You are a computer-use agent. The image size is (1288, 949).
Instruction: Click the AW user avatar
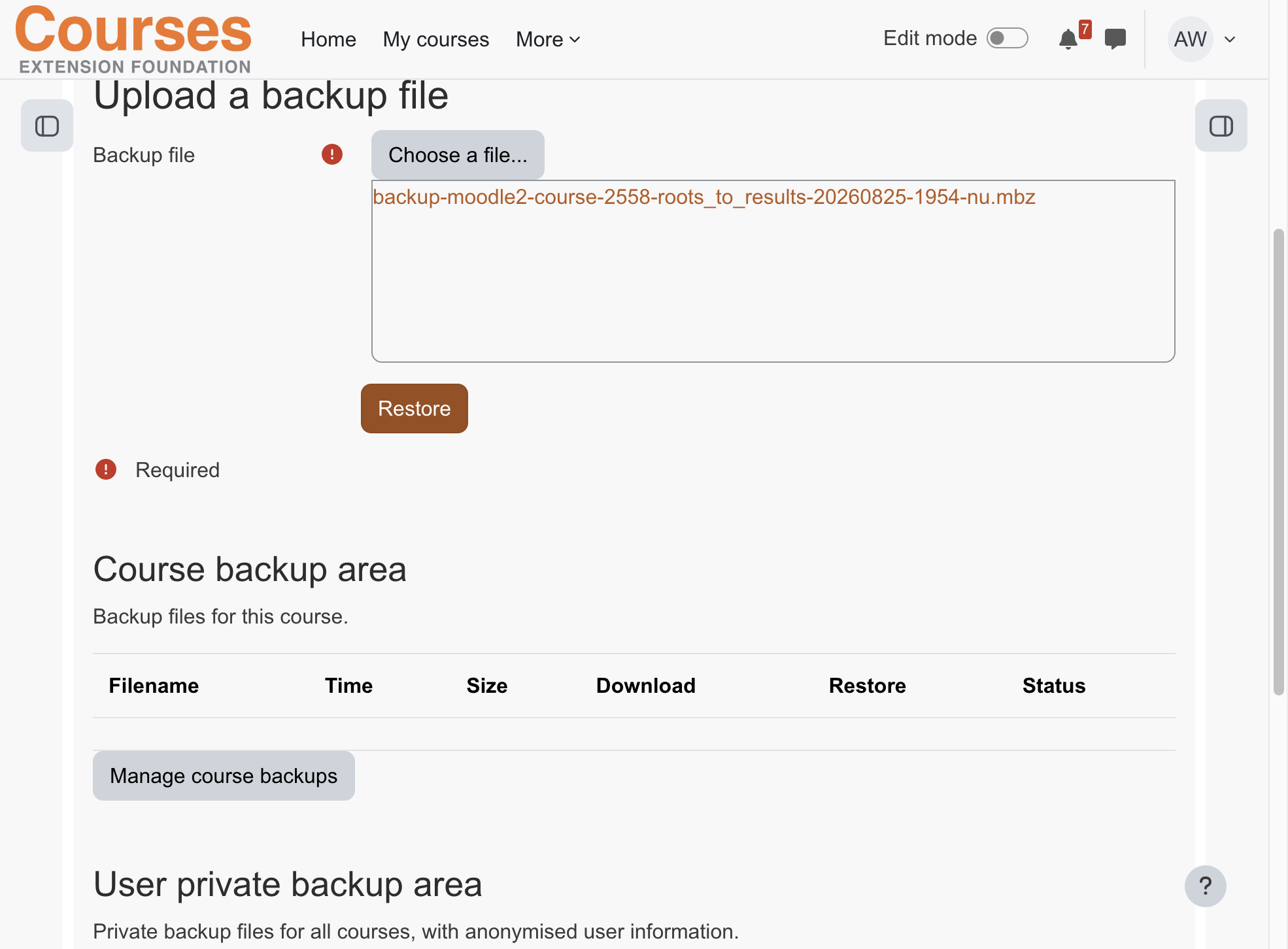tap(1190, 39)
